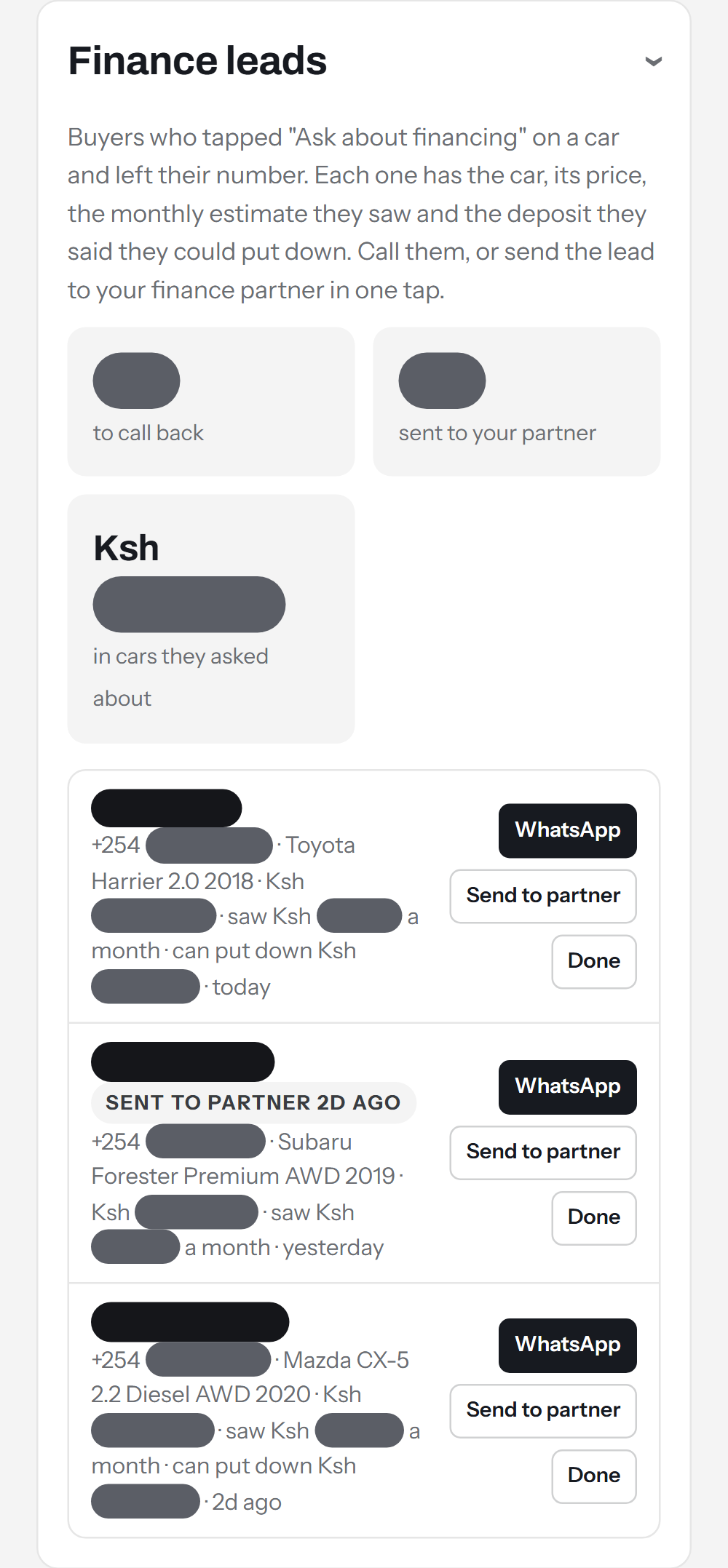Mark Subaru Forester lead as Done
Viewport: 728px width, 1568px height.
click(594, 1217)
